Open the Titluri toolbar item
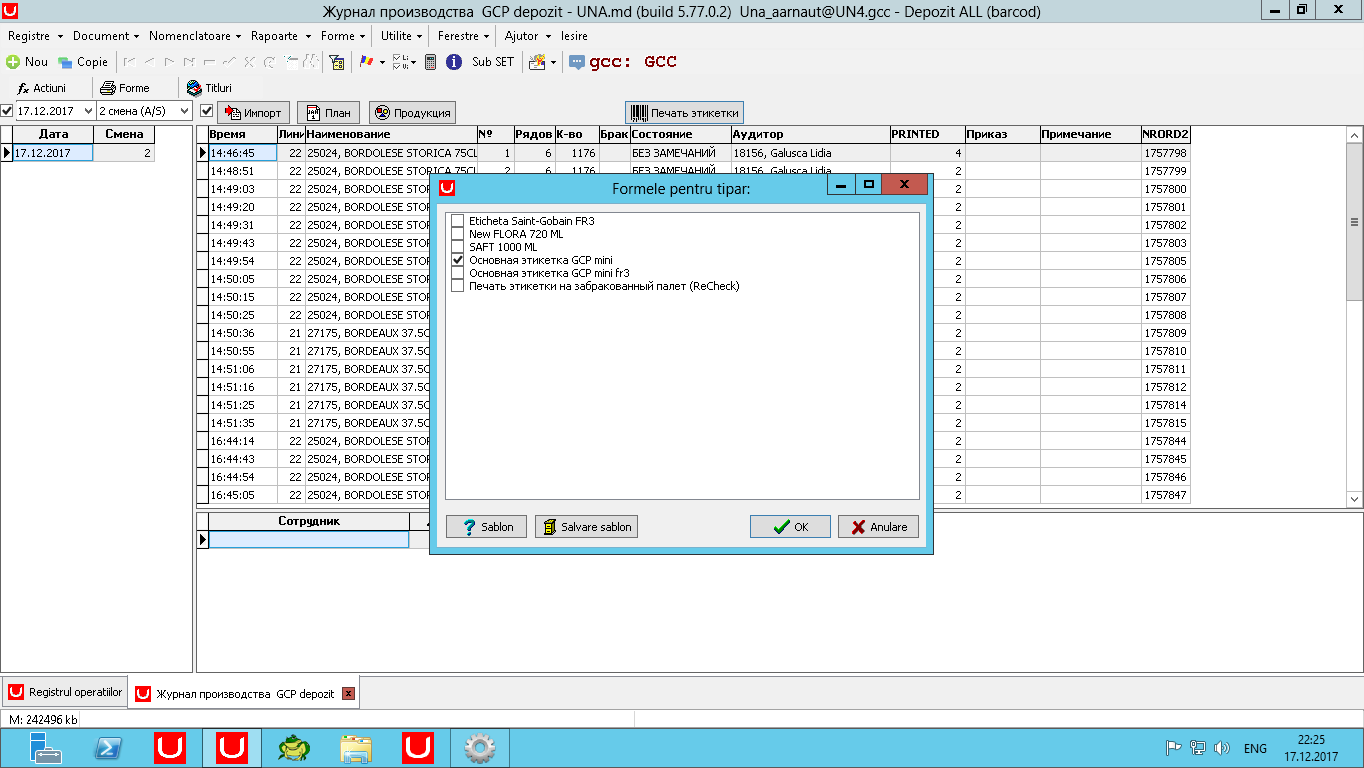 point(209,88)
